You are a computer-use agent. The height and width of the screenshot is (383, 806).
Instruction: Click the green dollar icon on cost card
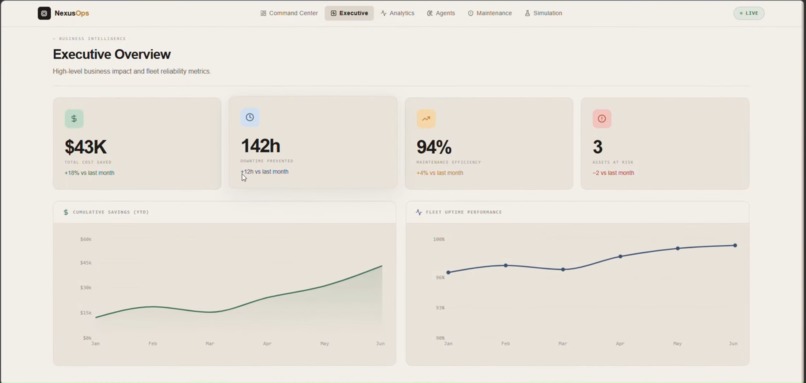click(x=74, y=119)
